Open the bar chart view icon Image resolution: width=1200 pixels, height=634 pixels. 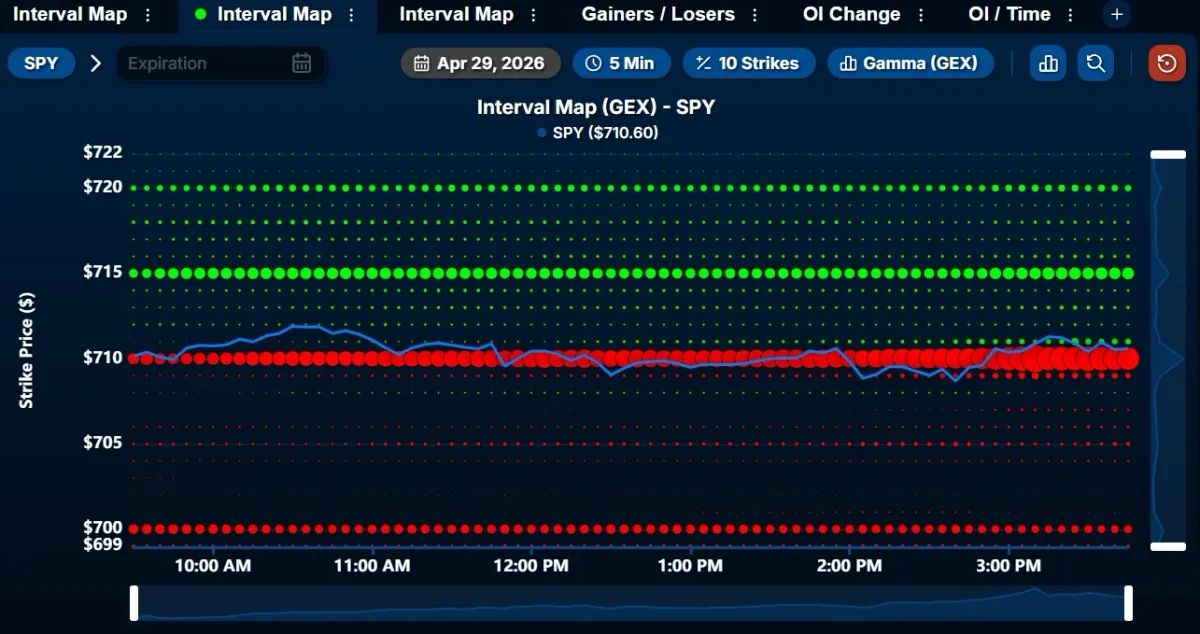[x=1048, y=63]
